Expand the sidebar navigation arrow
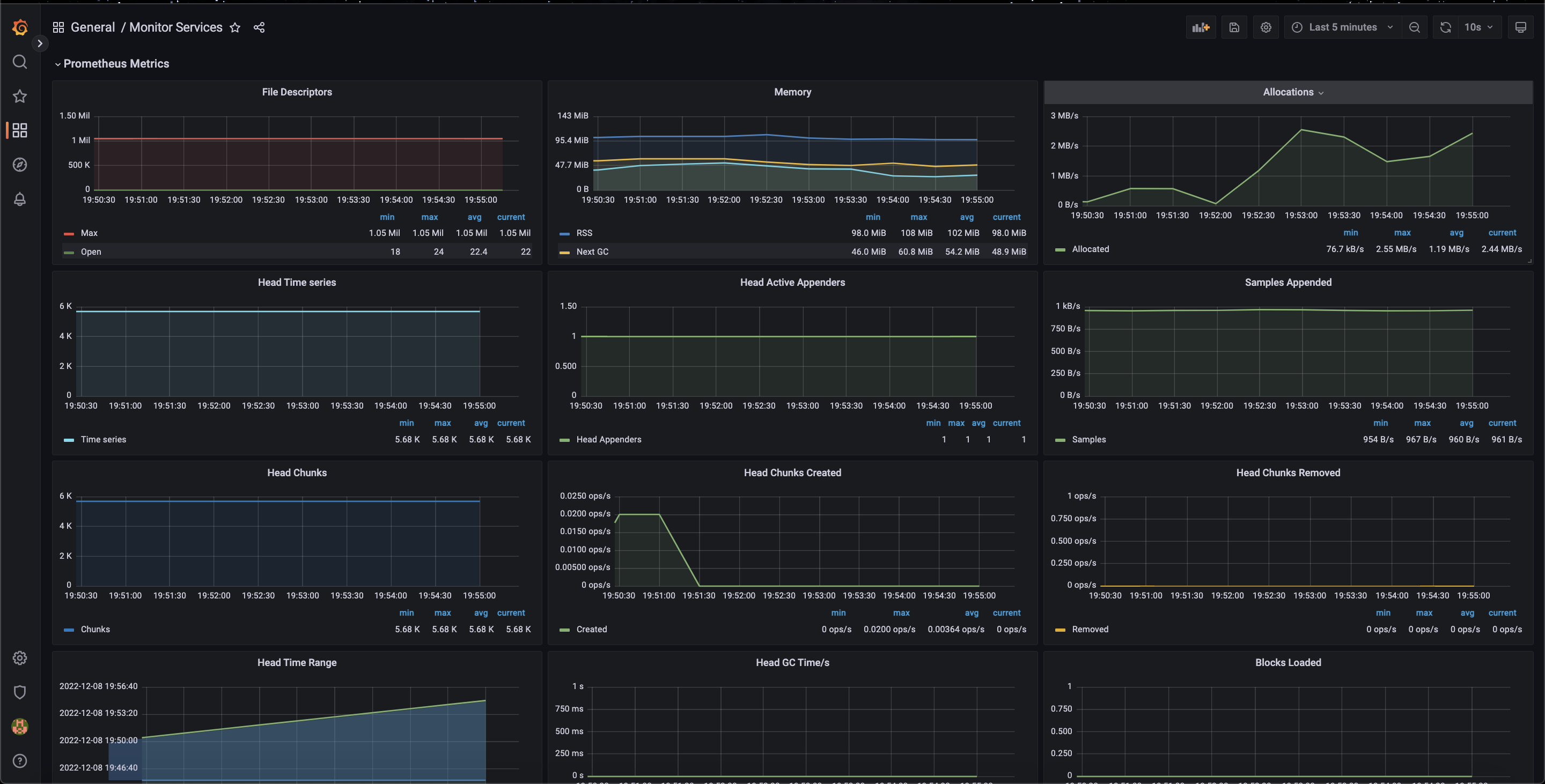 coord(40,43)
